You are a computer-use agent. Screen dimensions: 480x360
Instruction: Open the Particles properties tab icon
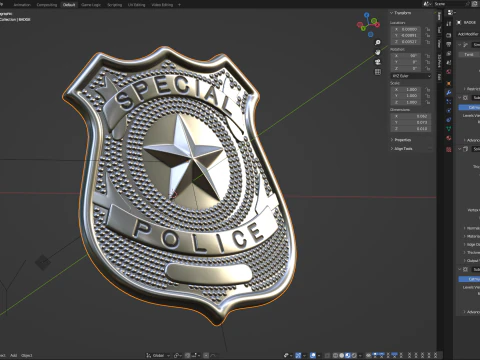(x=449, y=101)
